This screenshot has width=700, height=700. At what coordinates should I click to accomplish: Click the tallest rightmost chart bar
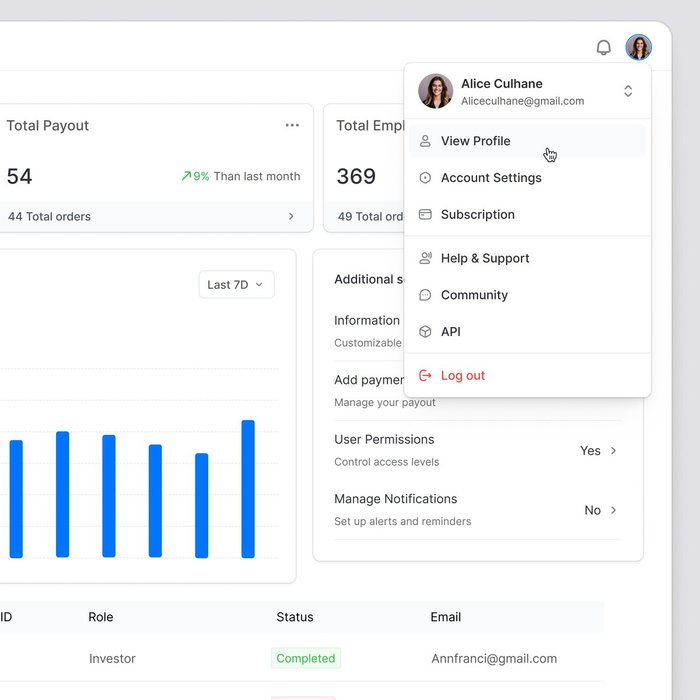point(248,489)
